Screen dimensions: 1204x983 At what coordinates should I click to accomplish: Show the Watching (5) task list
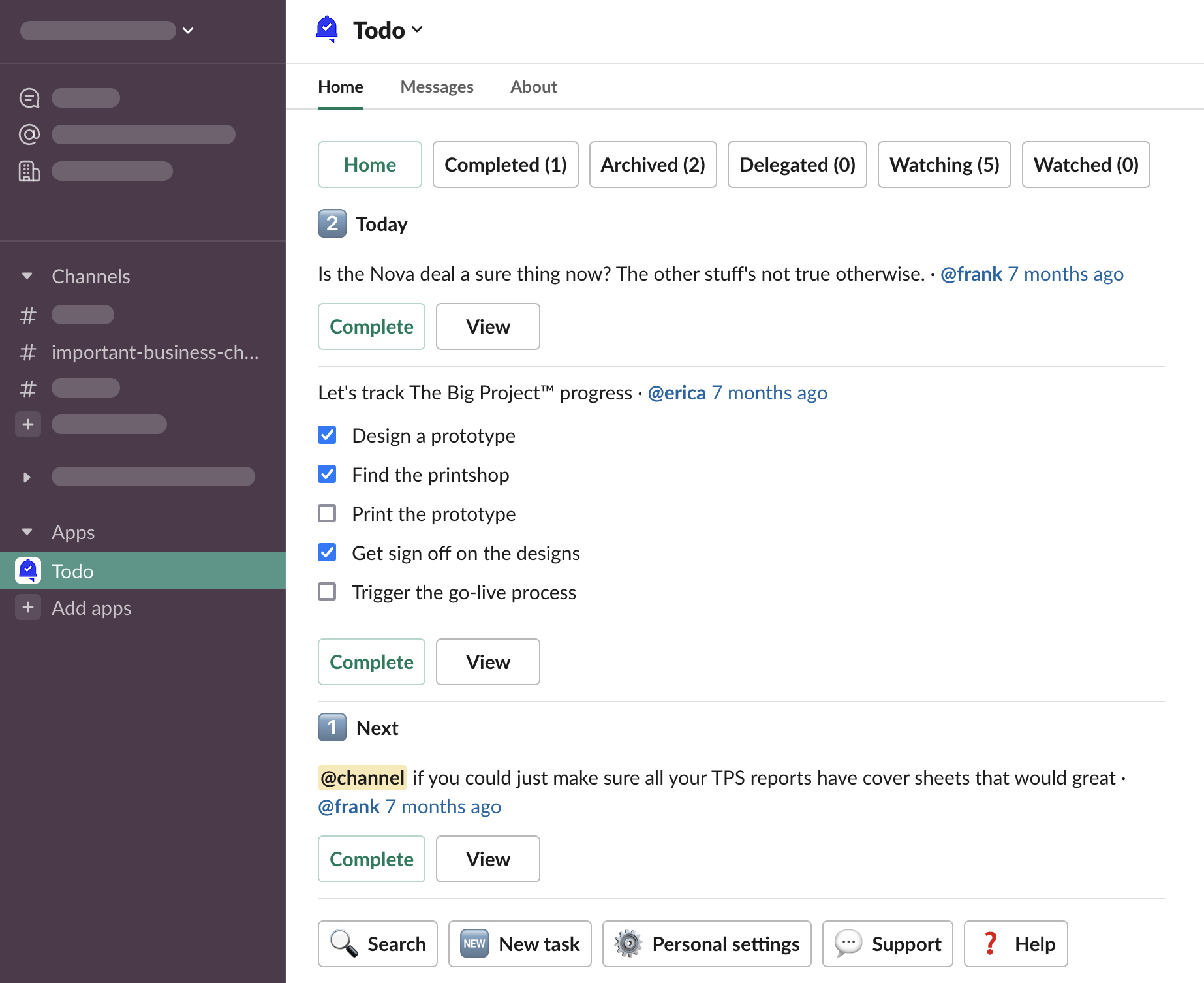[944, 164]
